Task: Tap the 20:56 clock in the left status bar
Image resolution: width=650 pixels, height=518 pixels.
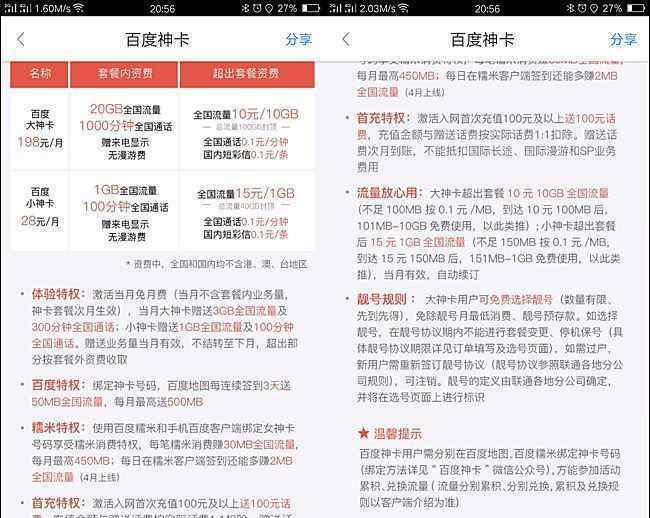Action: [162, 8]
